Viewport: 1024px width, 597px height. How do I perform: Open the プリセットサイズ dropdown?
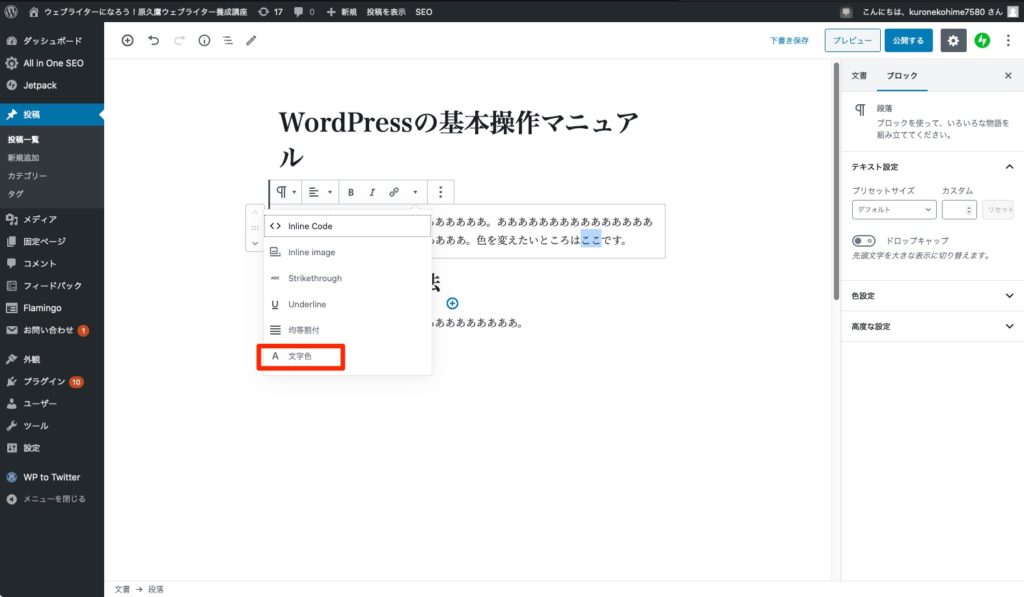[x=894, y=210]
